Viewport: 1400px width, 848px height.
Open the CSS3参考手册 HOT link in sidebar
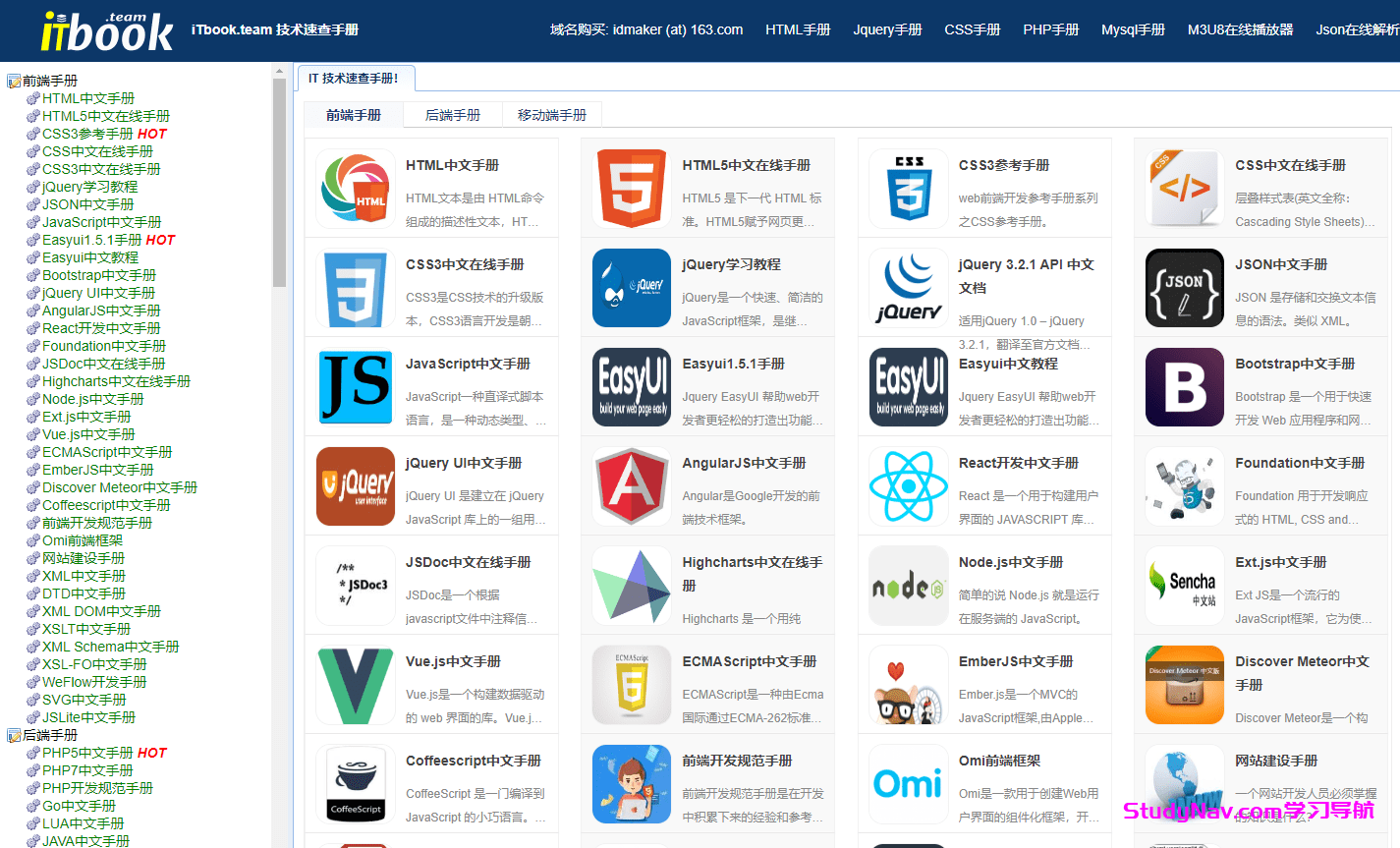93,133
